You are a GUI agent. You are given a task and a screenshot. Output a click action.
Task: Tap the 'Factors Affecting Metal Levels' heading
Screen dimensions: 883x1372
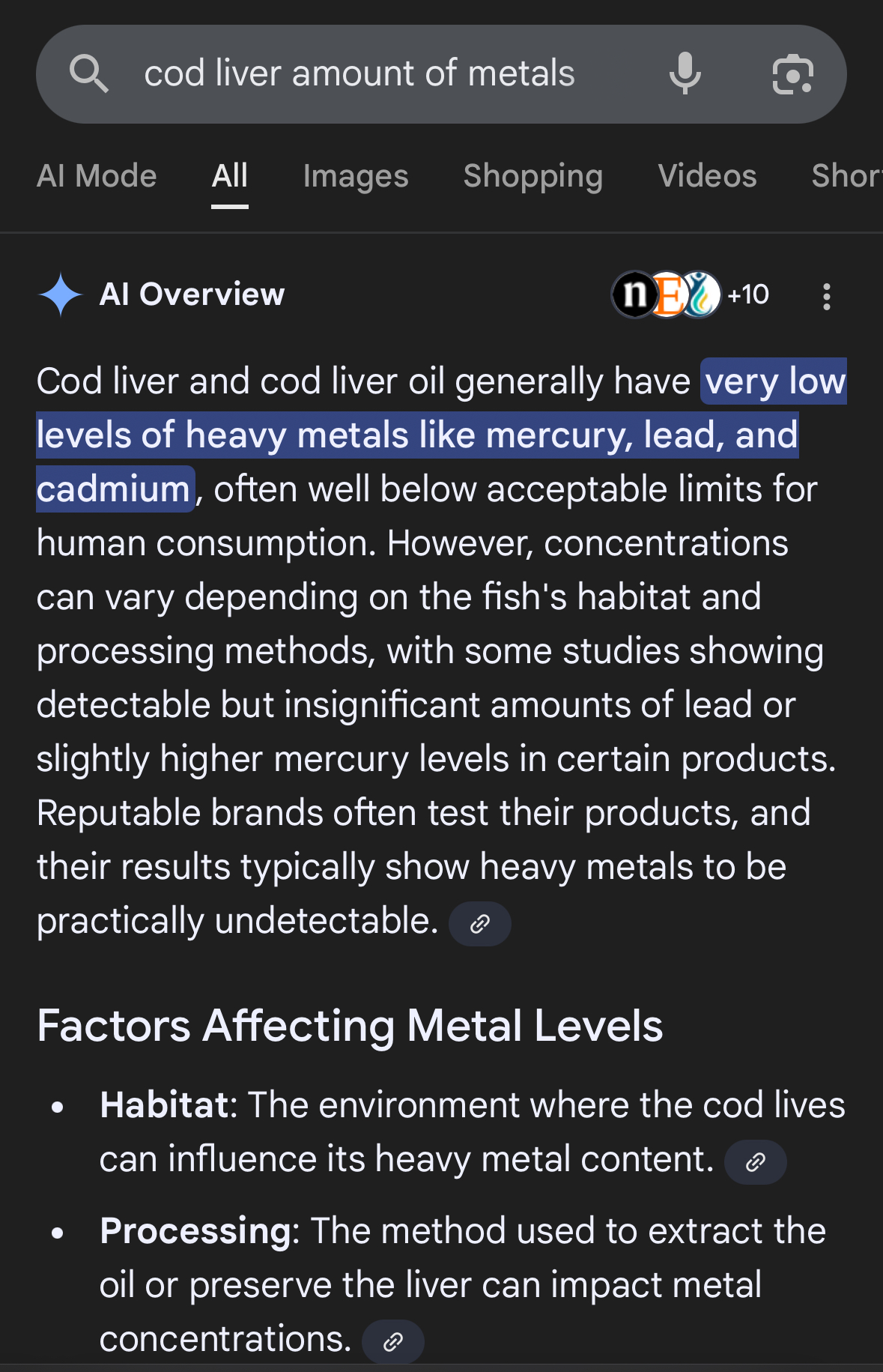click(350, 1026)
